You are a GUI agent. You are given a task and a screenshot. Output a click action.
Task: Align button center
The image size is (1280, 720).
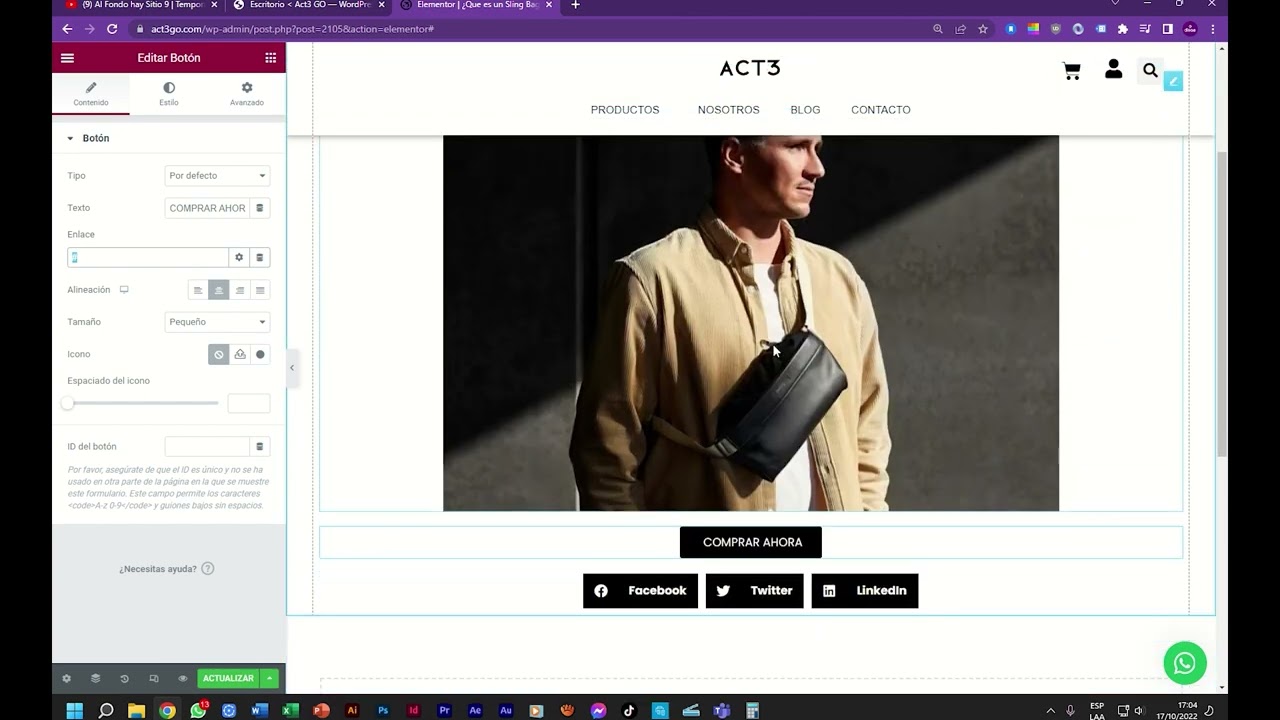(x=219, y=290)
